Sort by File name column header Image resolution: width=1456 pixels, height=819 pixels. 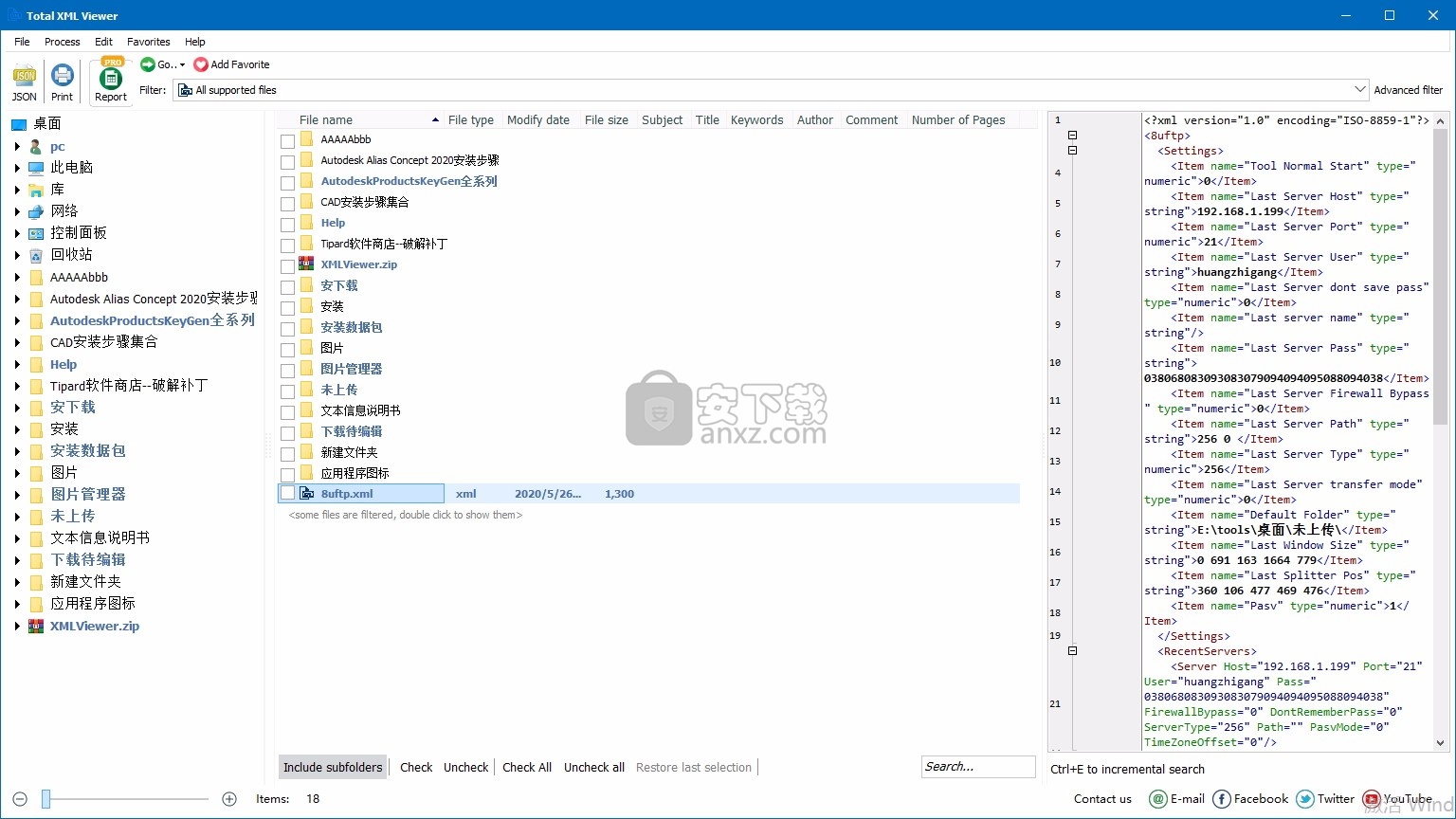coord(361,119)
